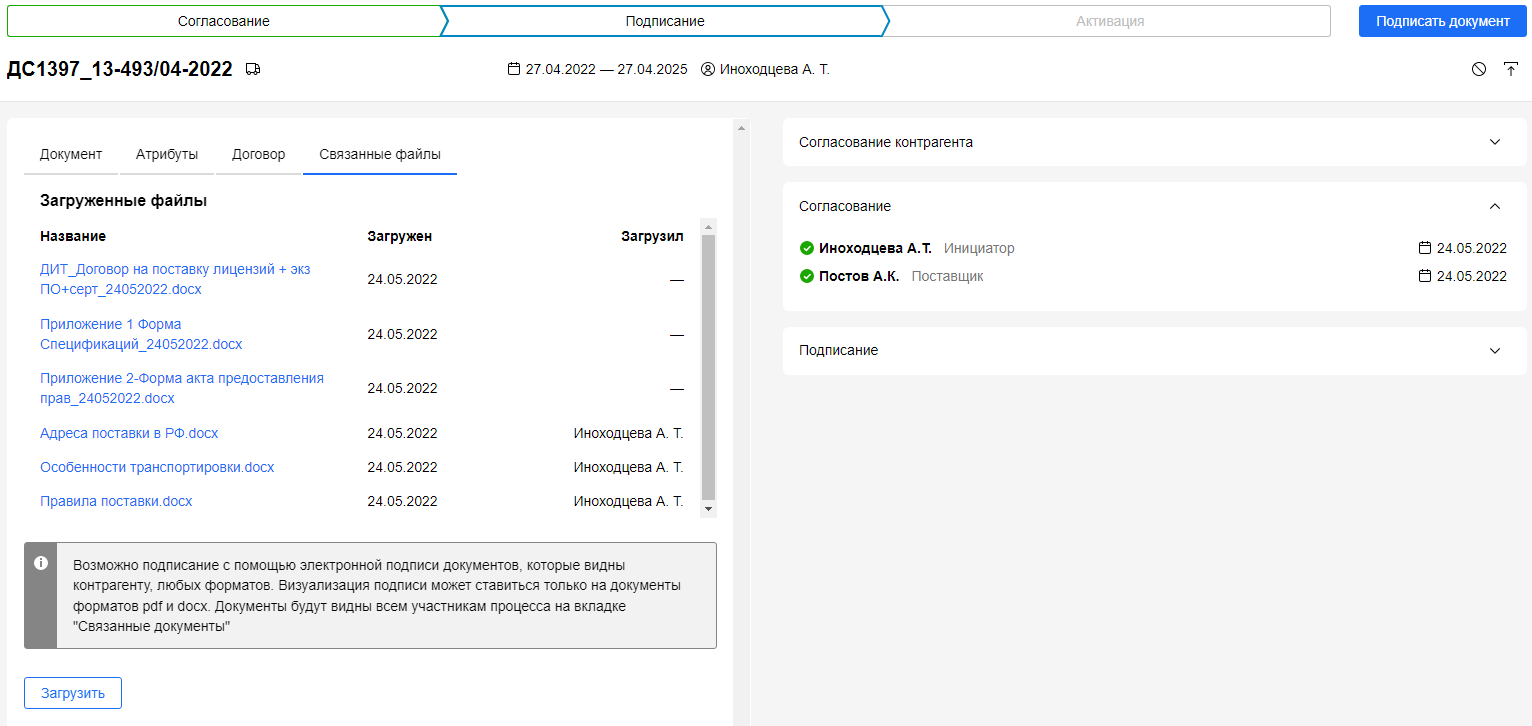Click green check icon next to Постов А.К.

(x=807, y=277)
